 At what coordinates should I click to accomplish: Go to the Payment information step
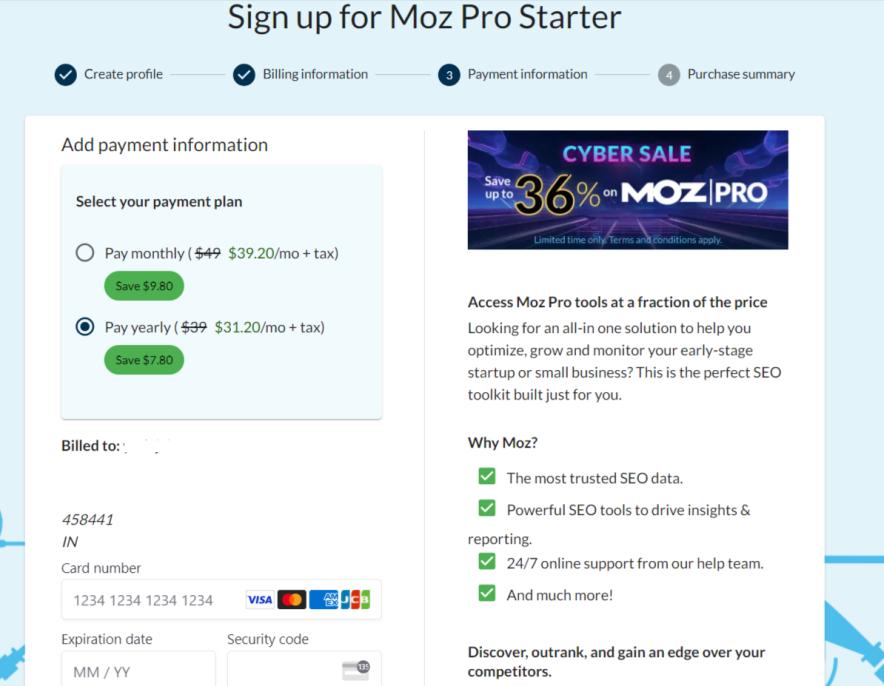[x=527, y=74]
